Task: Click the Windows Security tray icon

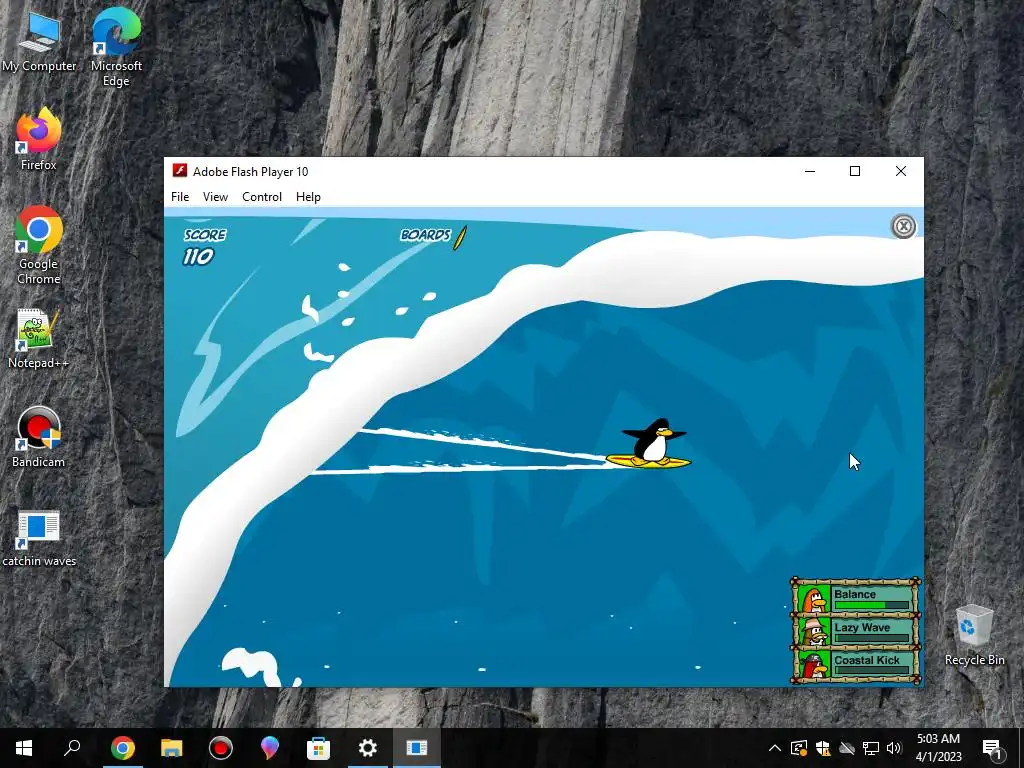Action: 823,748
